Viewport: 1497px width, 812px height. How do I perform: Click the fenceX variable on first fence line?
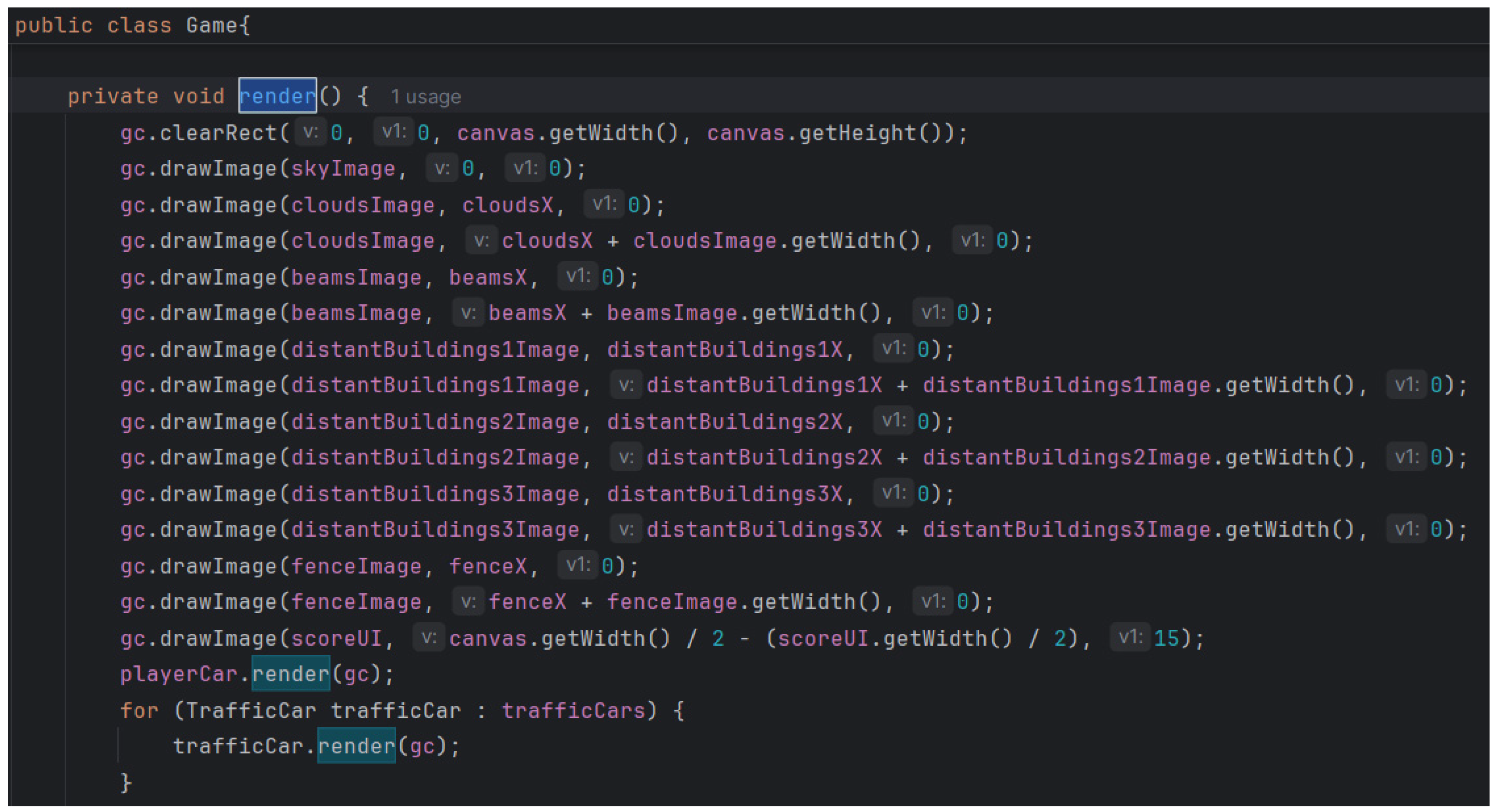(x=488, y=566)
